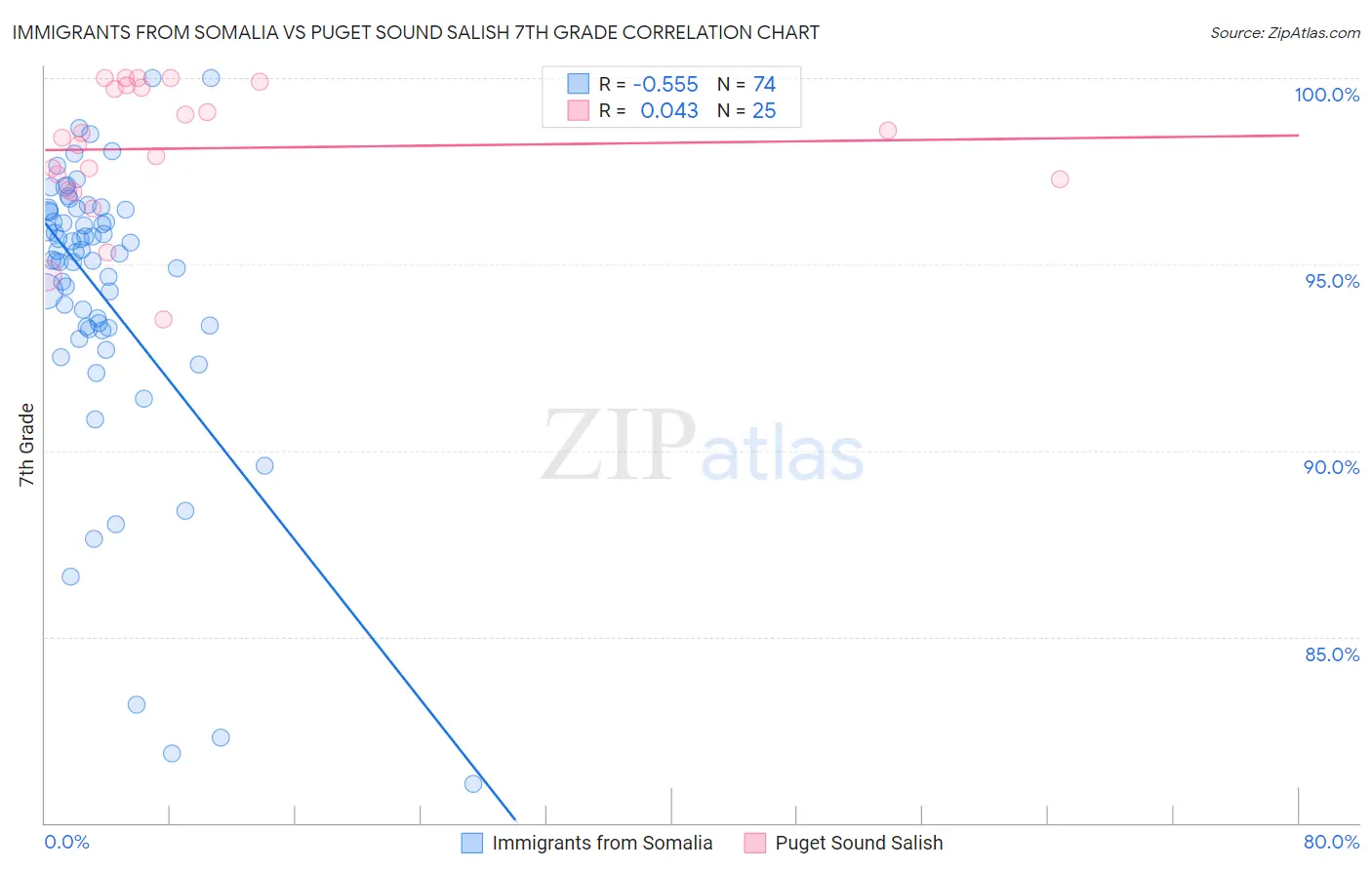Viewport: 1372px width, 870px height.
Task: Click the ZIPatlas watermark in chart center
Action: click(x=703, y=447)
